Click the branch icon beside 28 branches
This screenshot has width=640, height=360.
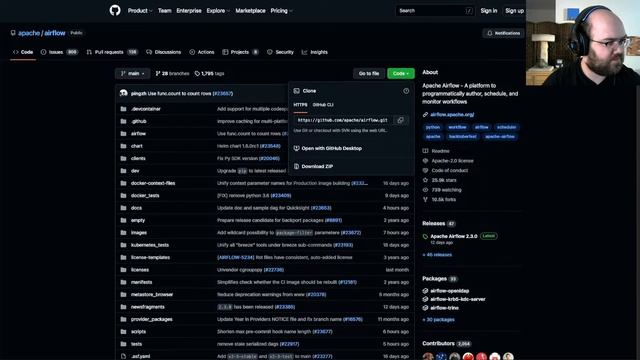pyautogui.click(x=158, y=73)
